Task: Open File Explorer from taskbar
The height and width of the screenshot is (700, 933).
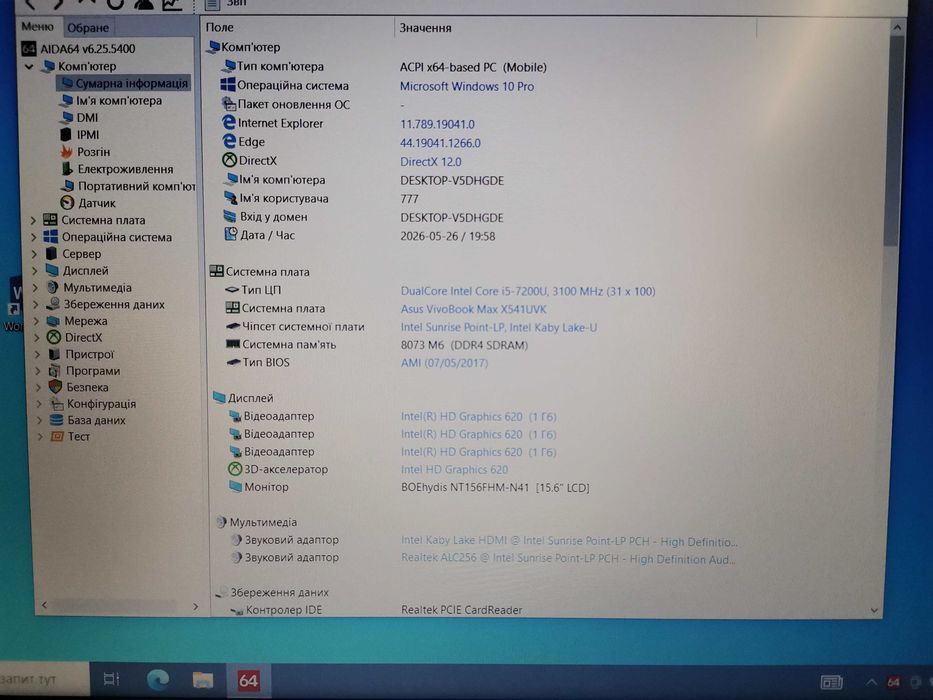Action: click(x=203, y=680)
